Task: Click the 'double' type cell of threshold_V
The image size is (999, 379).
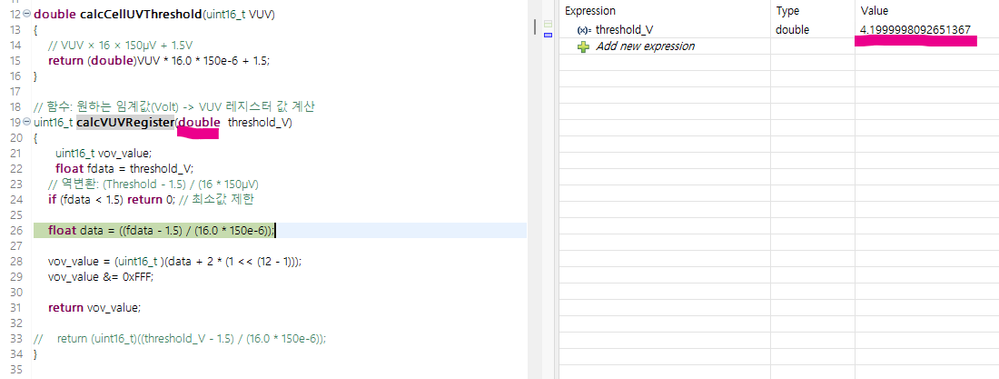Action: [793, 30]
